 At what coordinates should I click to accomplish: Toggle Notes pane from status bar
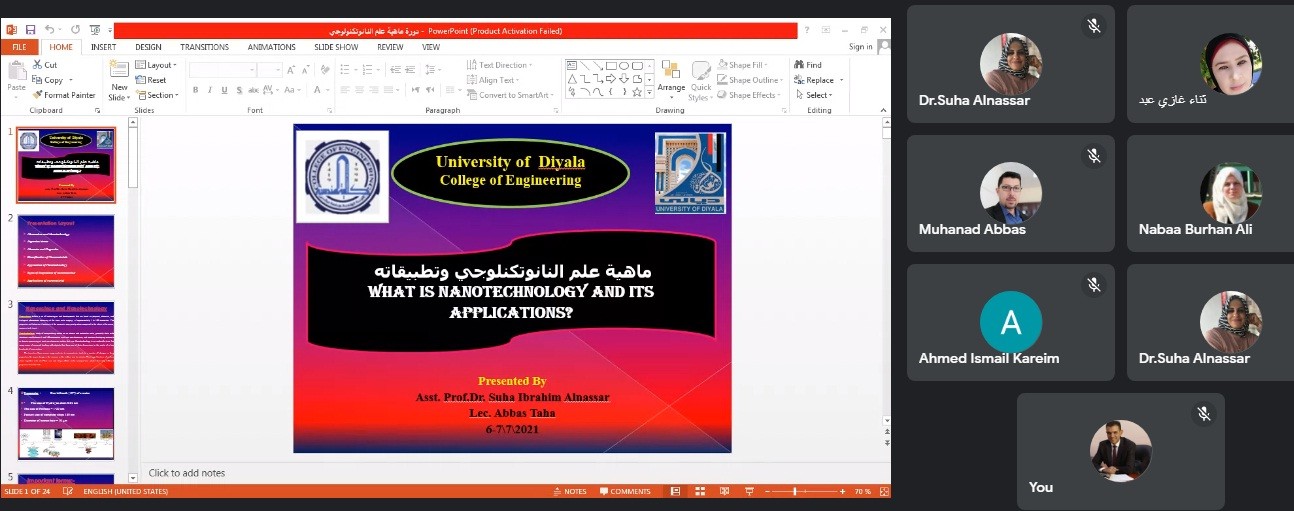[x=570, y=491]
